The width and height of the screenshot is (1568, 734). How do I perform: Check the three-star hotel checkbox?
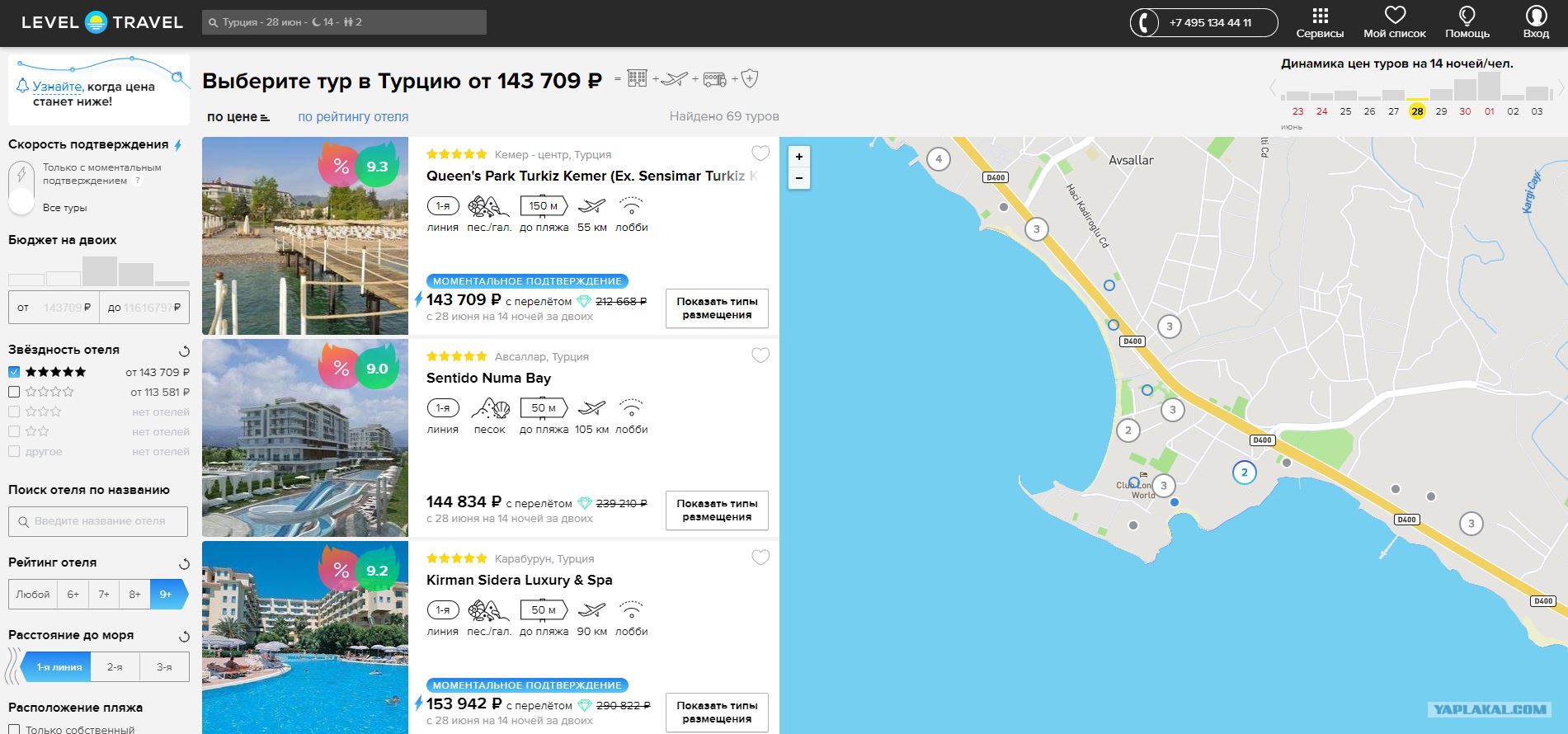pyautogui.click(x=14, y=412)
